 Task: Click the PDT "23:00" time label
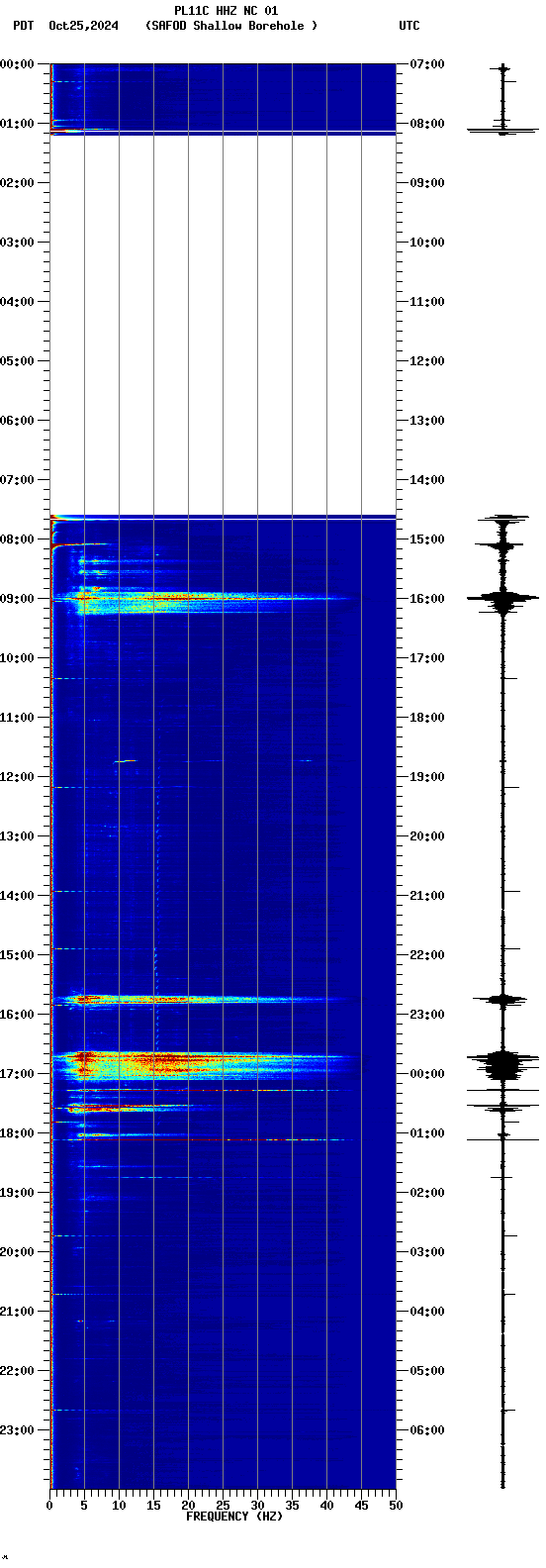(17, 1430)
